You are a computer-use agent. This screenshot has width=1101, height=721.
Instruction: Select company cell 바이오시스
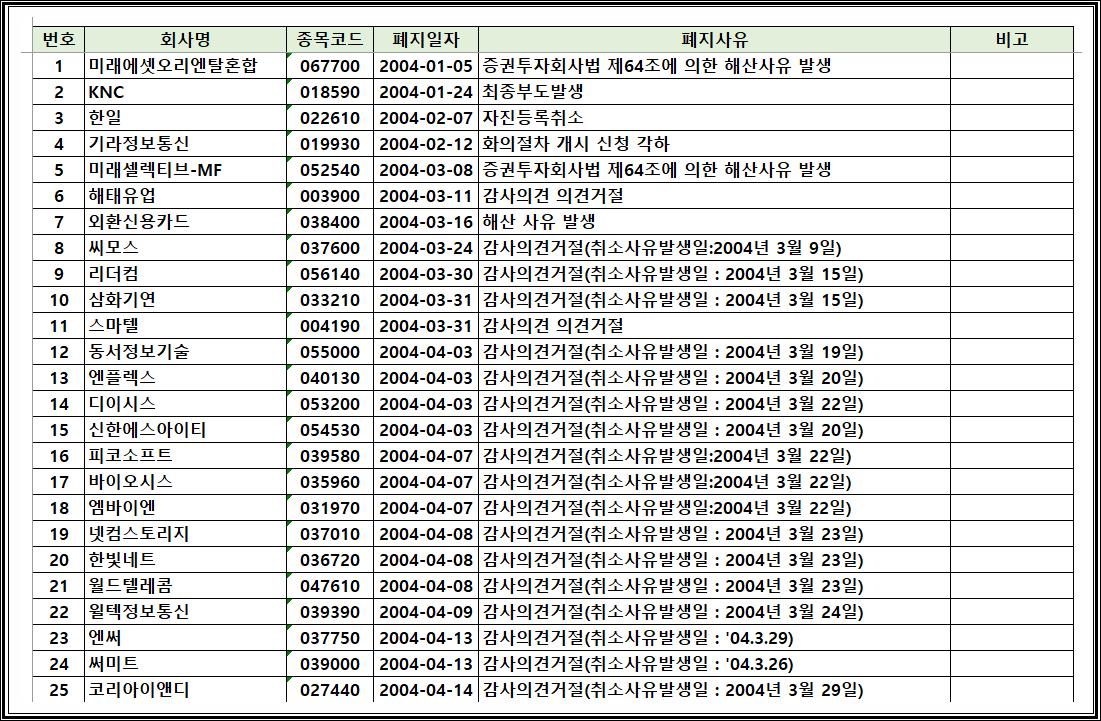185,482
